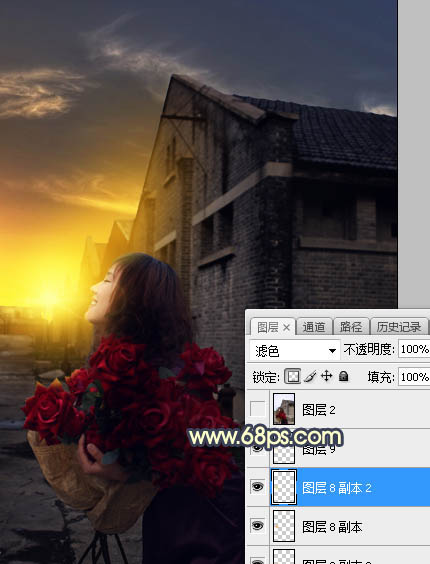Select the 图层 2 layer thumbnail
Screen dimensions: 430x564
coord(284,409)
